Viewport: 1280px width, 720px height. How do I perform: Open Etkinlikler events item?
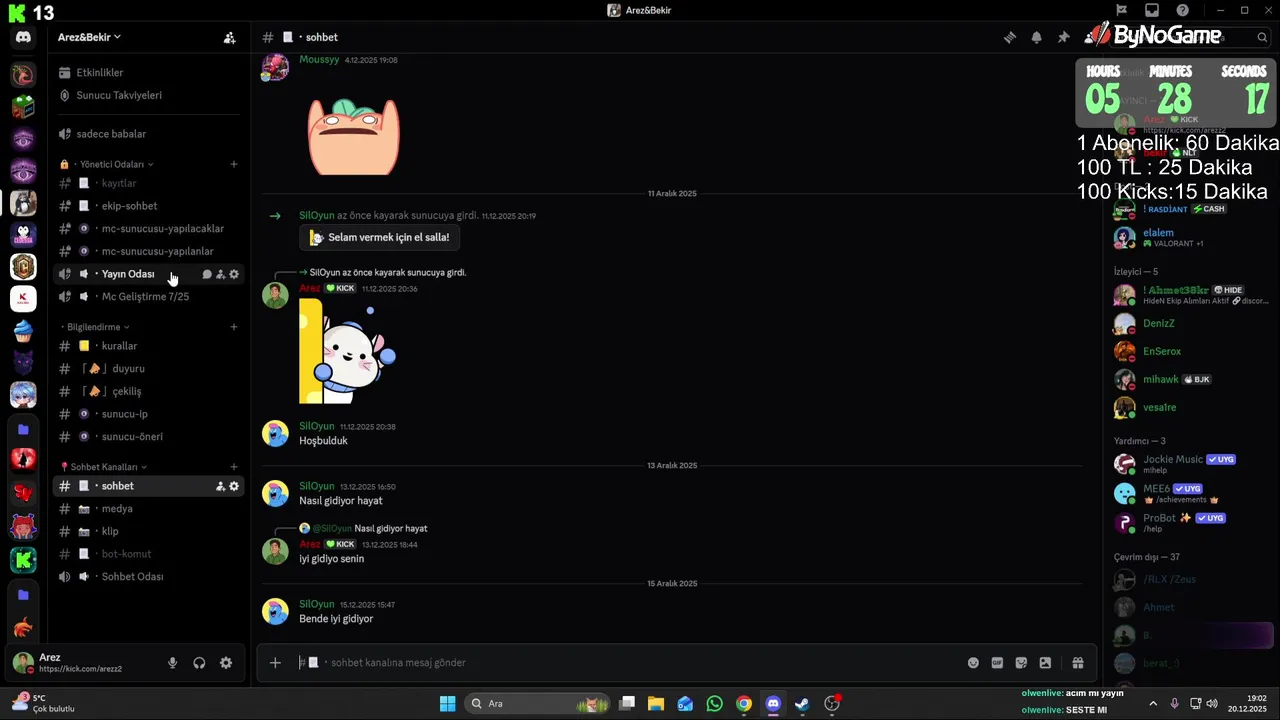coord(149,73)
